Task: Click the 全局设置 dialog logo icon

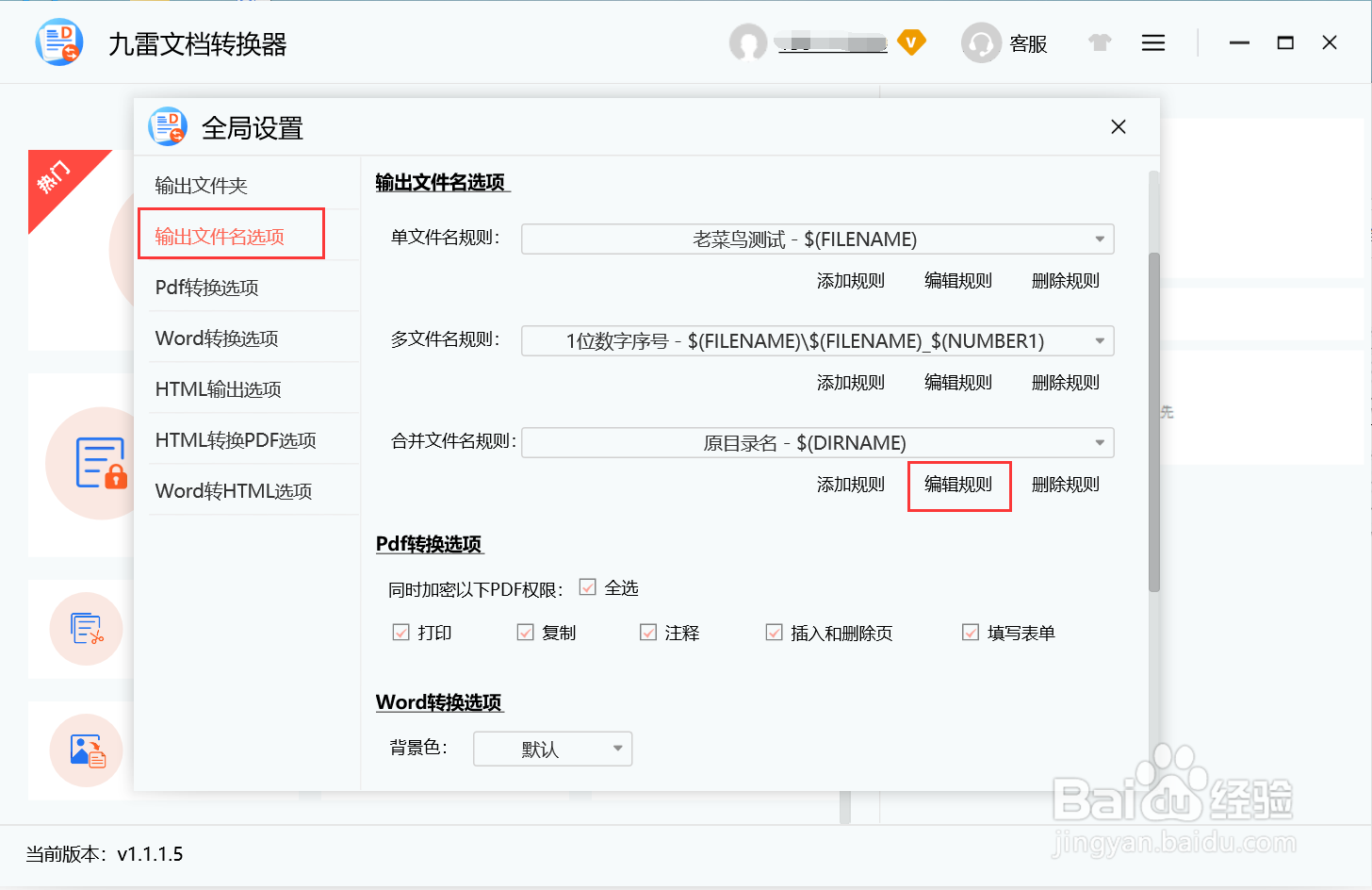Action: point(169,126)
